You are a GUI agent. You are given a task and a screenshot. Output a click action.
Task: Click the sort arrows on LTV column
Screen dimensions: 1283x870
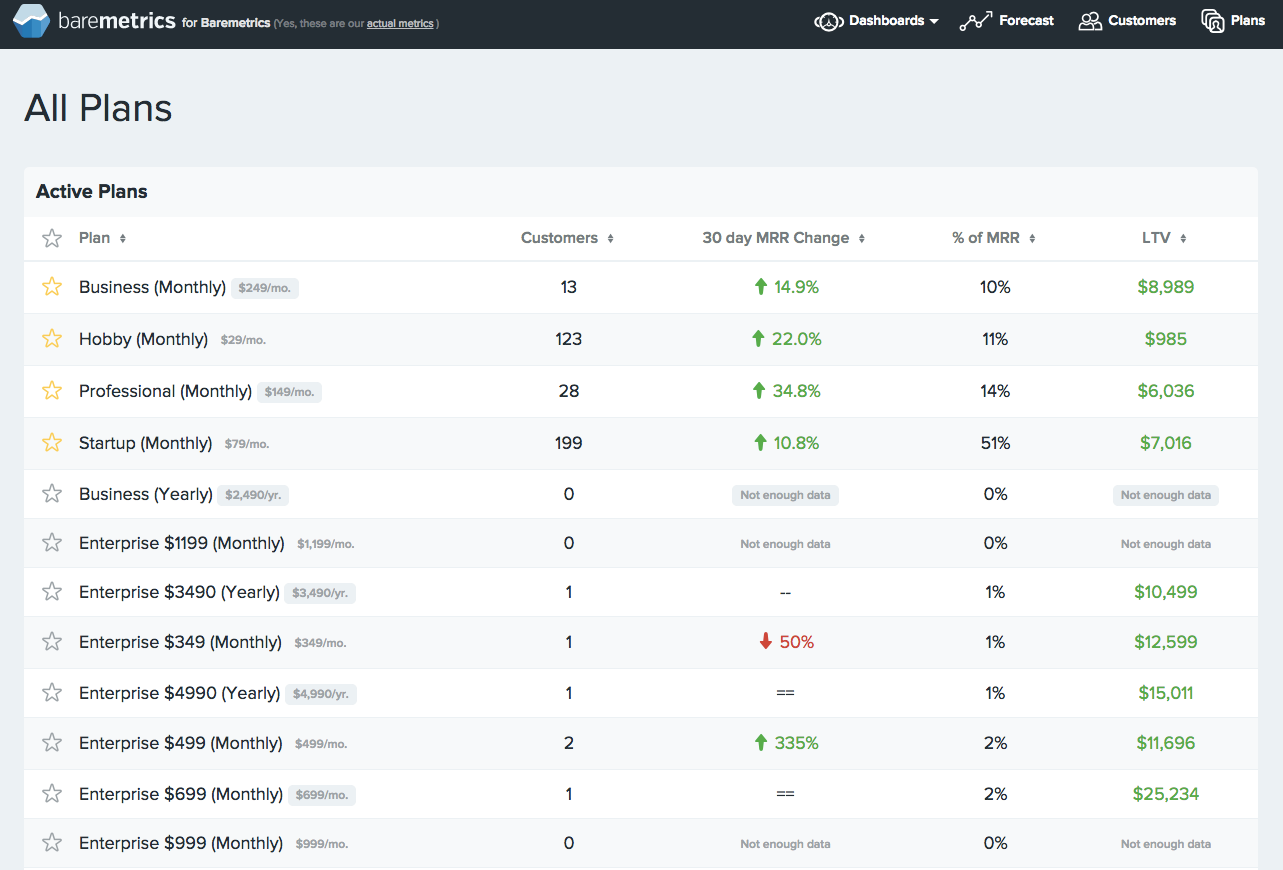pos(1181,238)
